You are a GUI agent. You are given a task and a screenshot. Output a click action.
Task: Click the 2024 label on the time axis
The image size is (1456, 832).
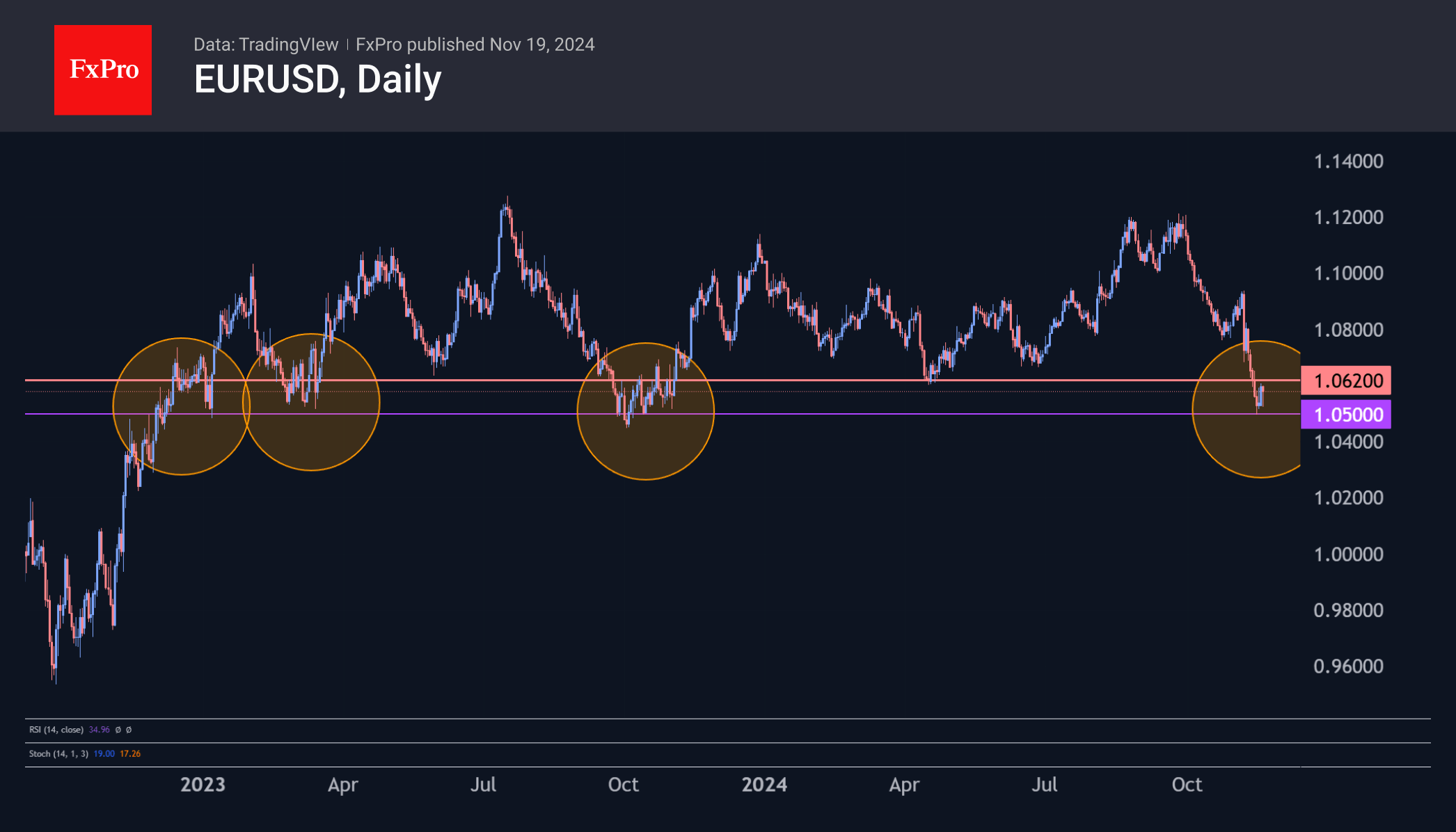pos(763,785)
